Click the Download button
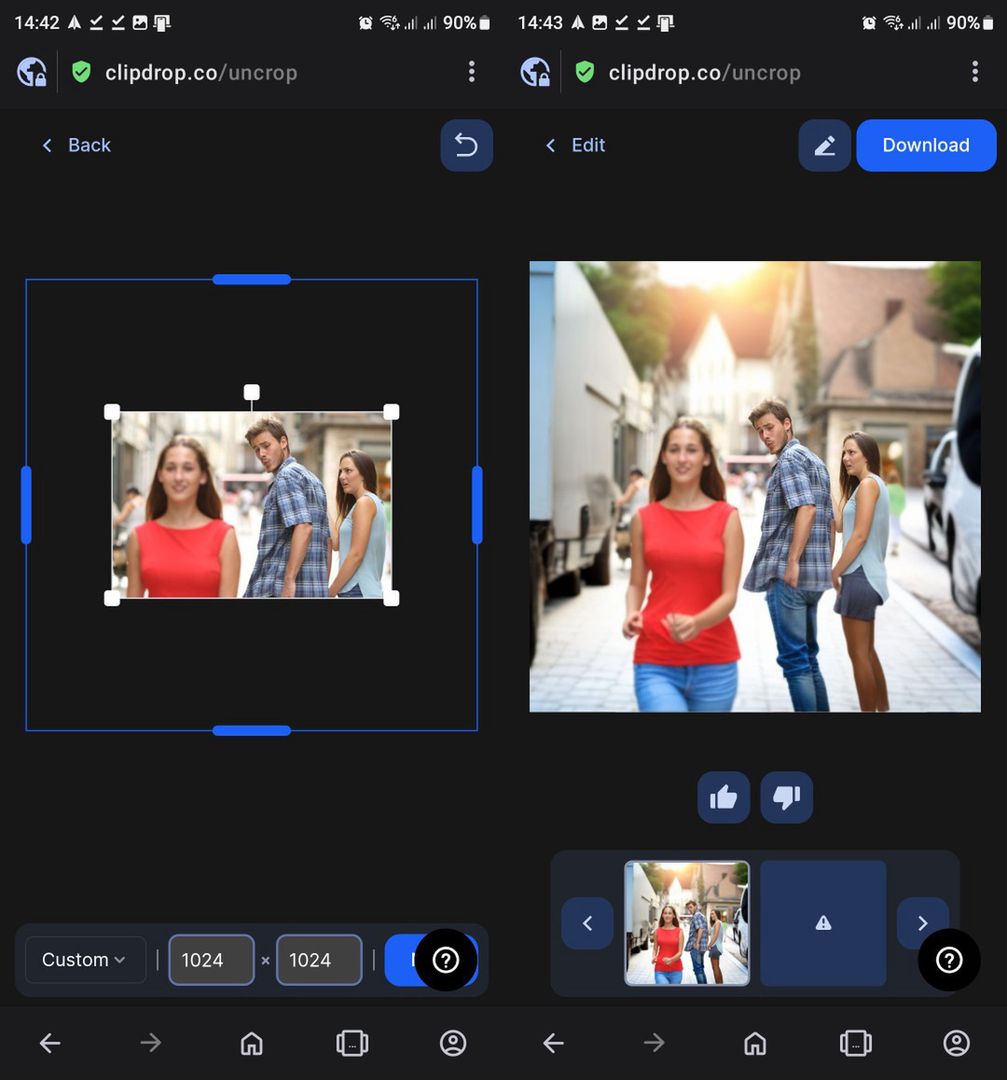The image size is (1007, 1080). 926,145
